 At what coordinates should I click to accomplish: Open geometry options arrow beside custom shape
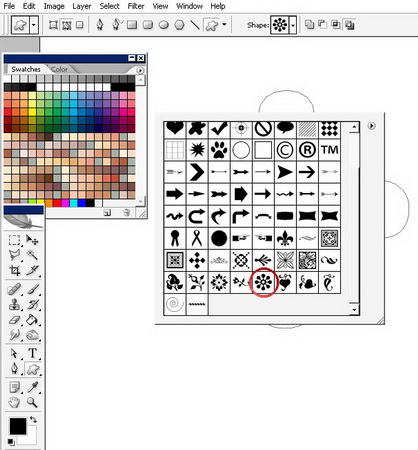tap(224, 24)
